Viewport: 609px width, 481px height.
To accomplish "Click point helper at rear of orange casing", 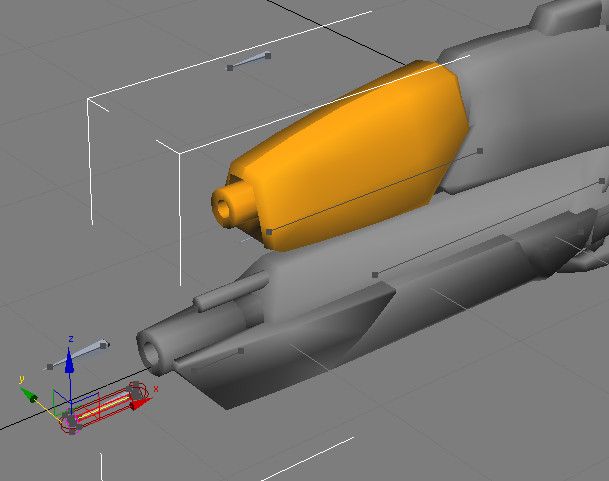I will 480,151.
